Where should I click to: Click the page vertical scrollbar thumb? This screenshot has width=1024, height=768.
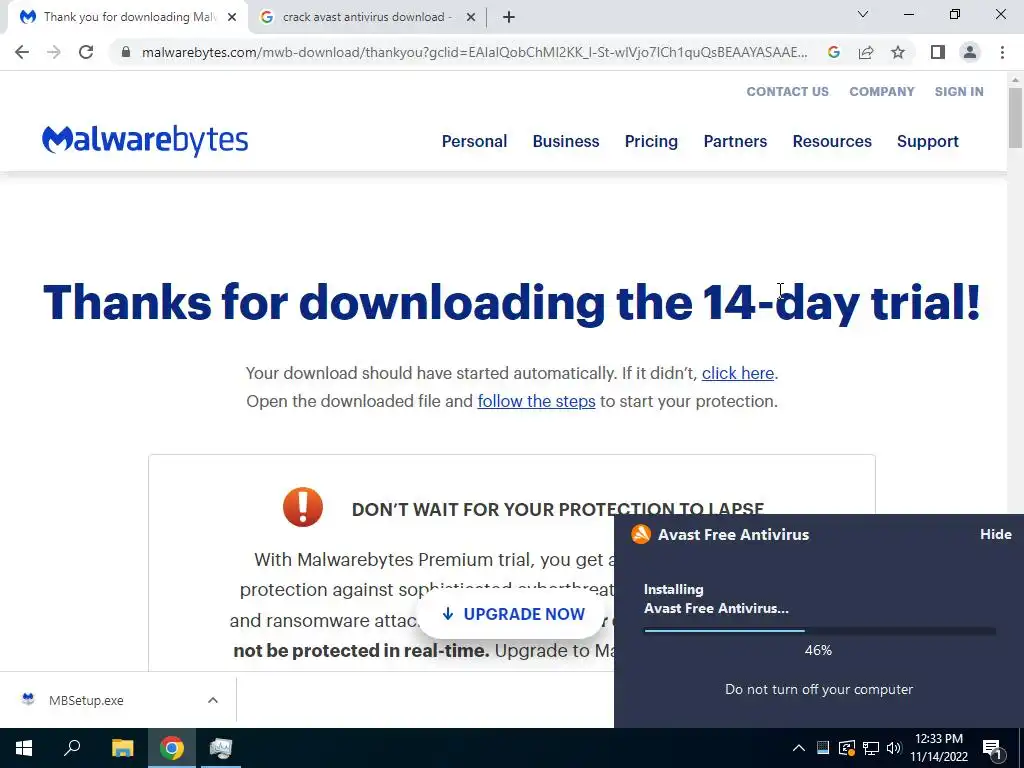click(x=1015, y=118)
